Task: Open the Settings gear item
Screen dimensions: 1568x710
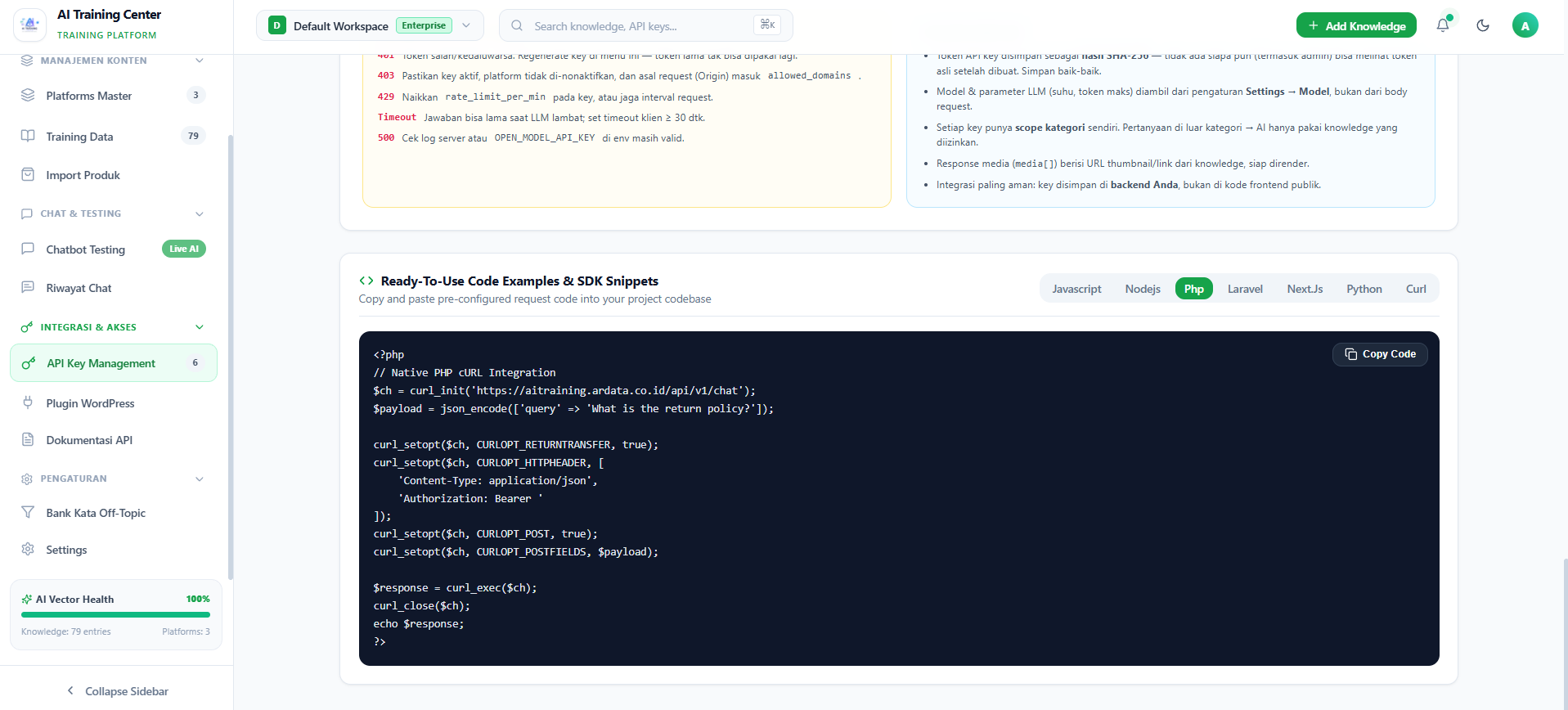Action: [114, 550]
